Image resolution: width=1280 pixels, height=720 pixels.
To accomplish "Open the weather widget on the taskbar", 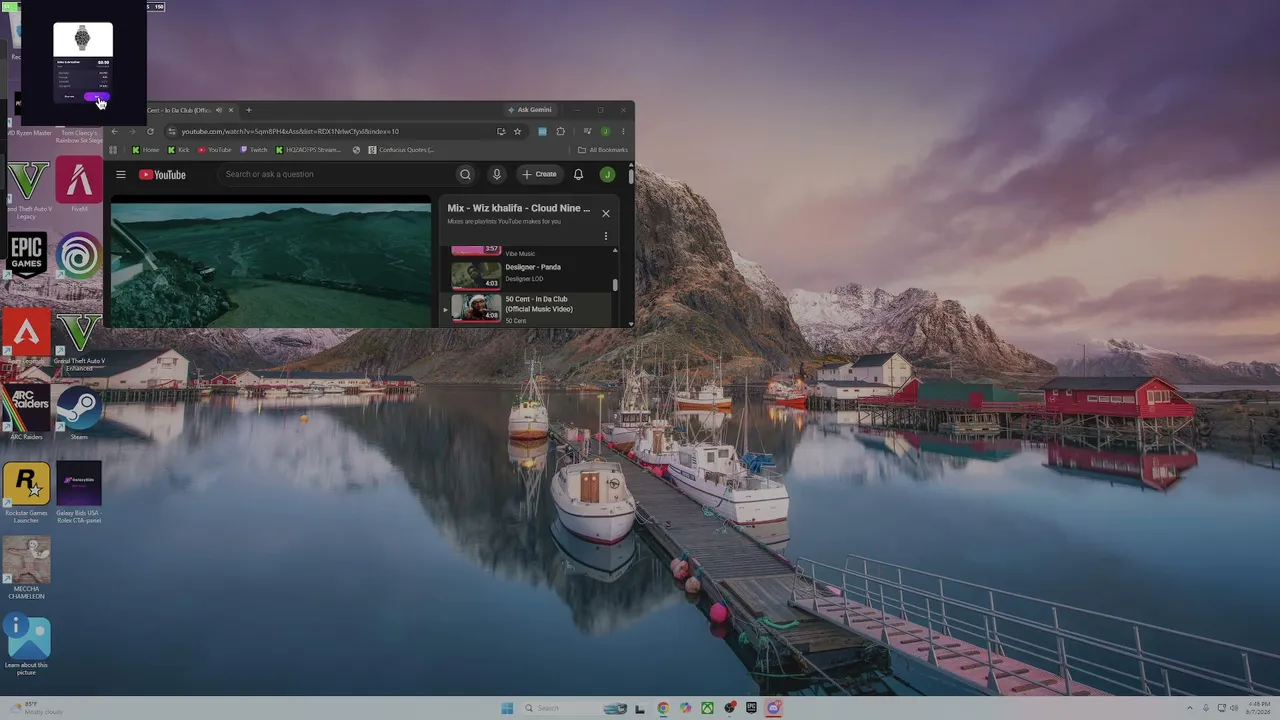I will 36,708.
